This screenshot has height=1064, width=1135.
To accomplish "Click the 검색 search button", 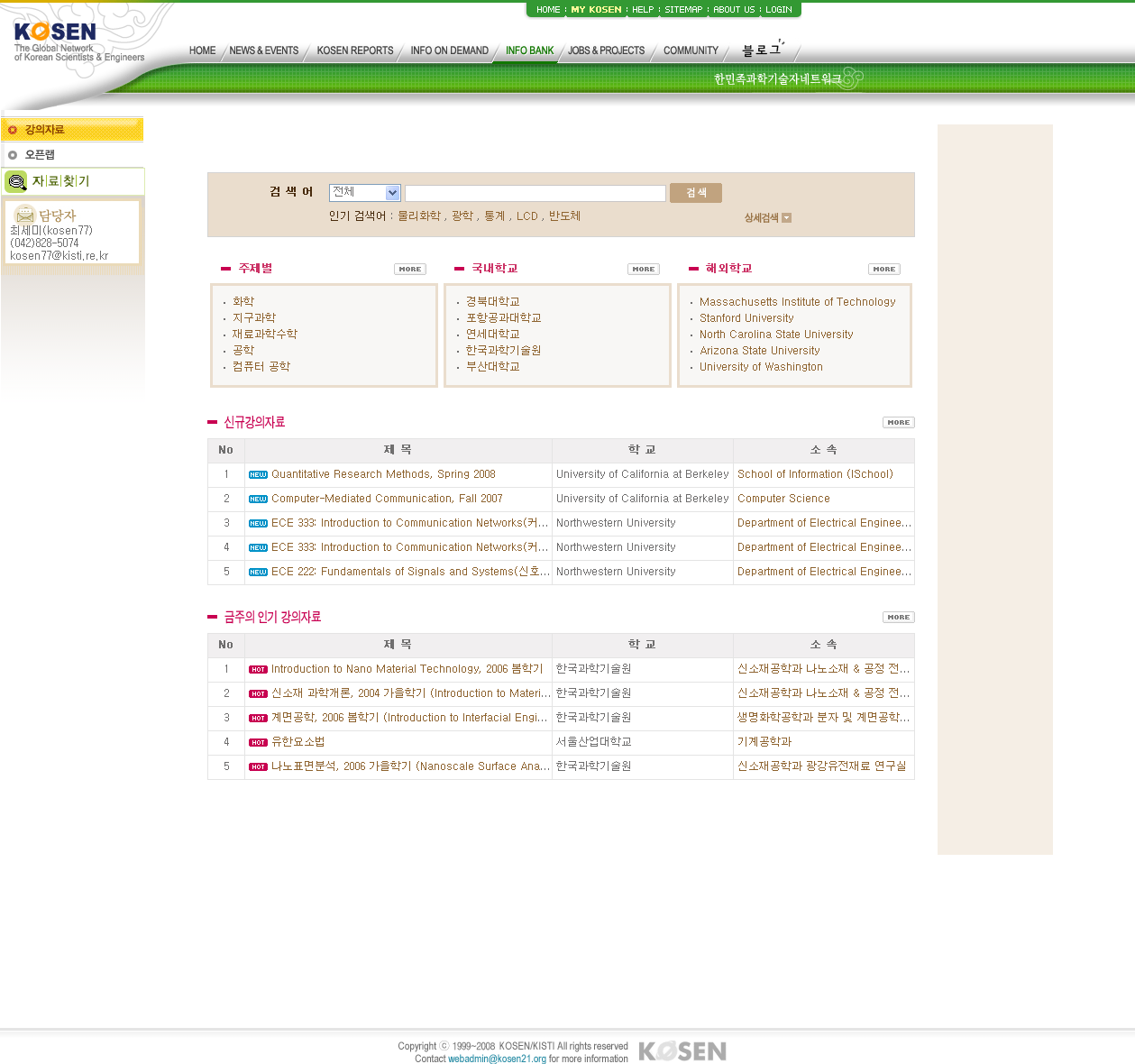I will 696,193.
